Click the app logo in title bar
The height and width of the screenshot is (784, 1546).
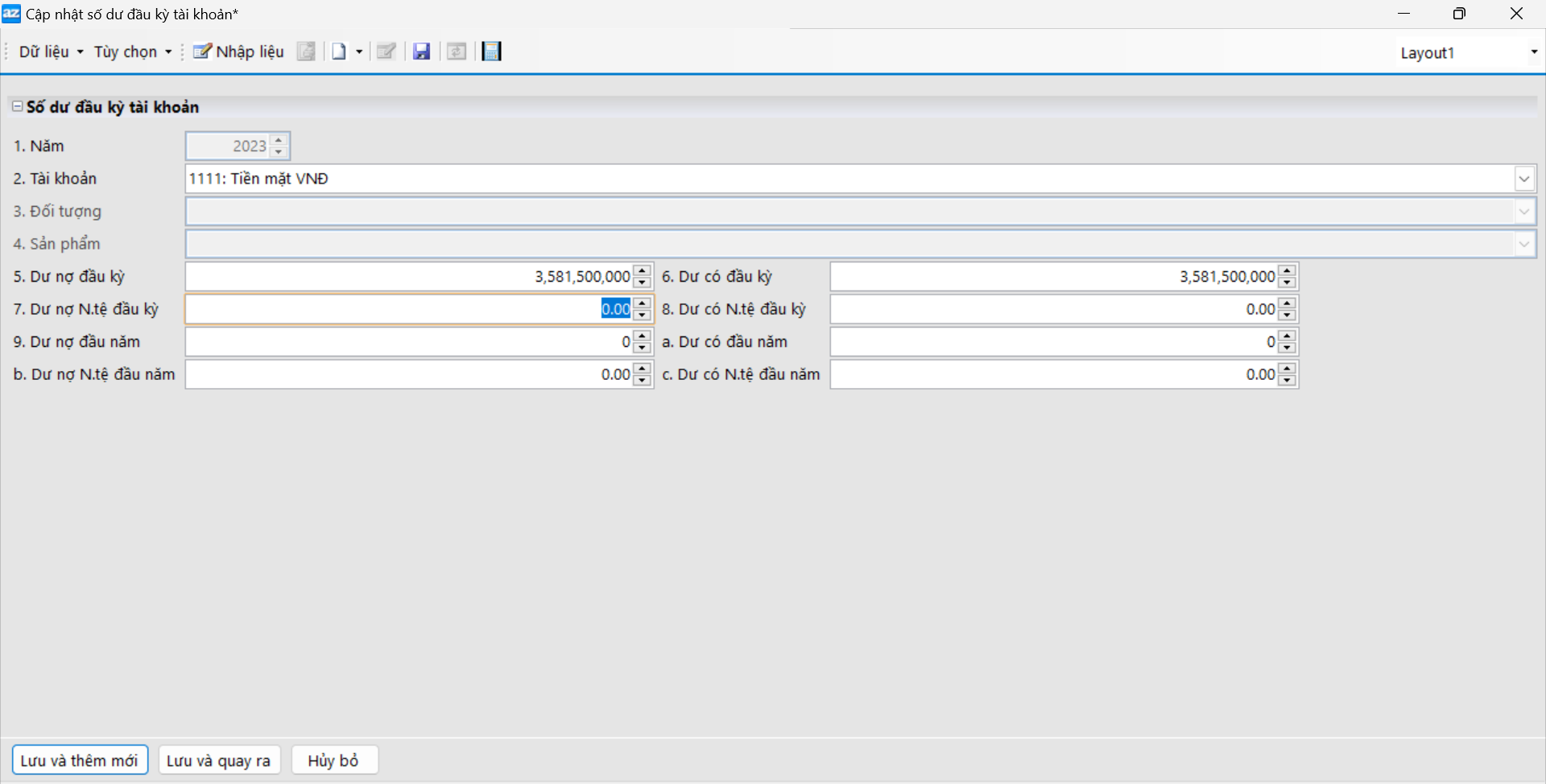(11, 14)
